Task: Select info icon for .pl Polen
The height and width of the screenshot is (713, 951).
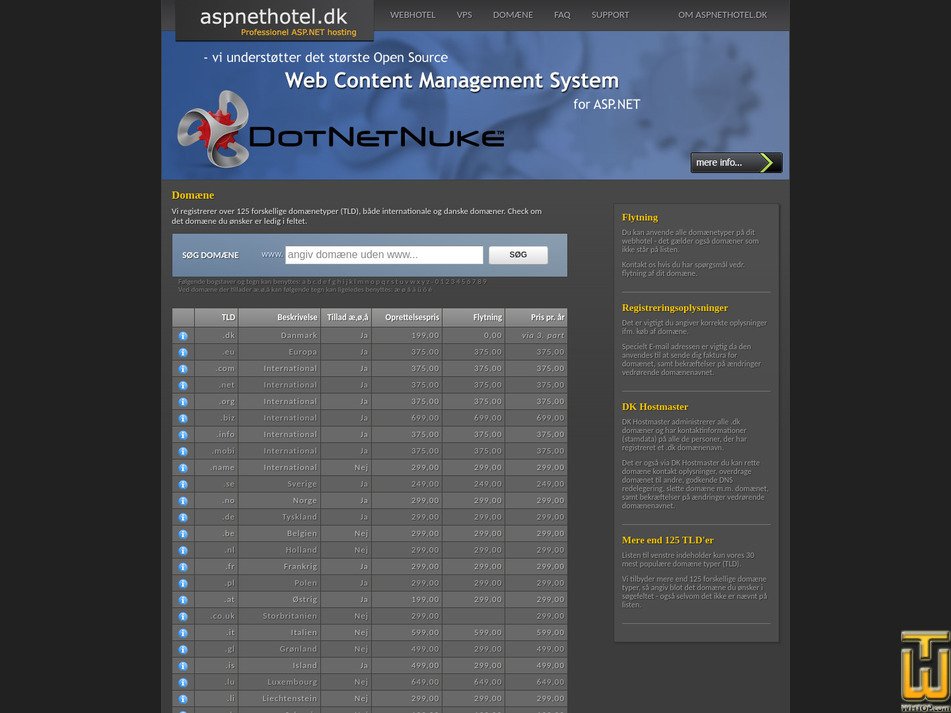Action: tap(183, 583)
